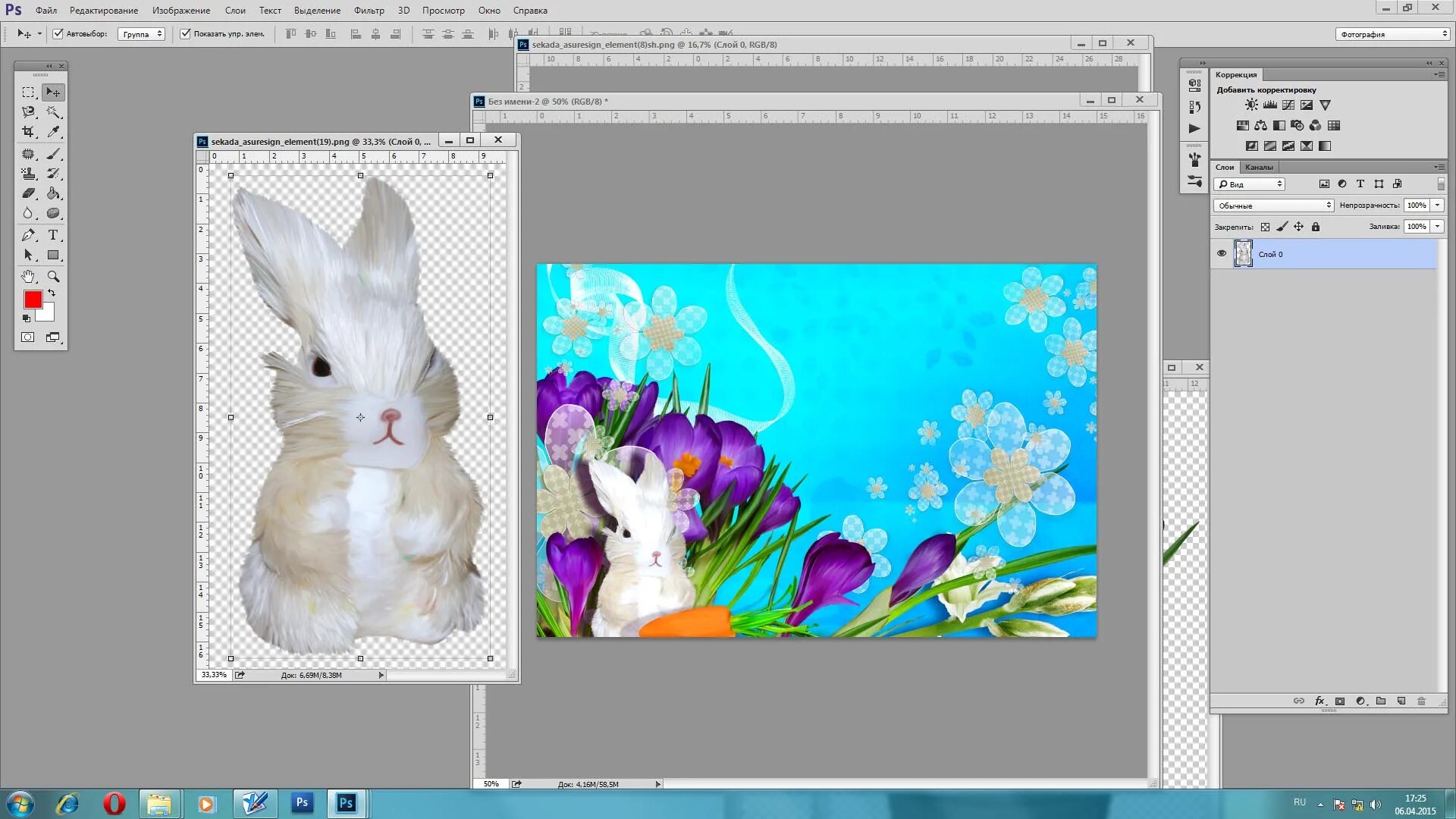The image size is (1456, 819).
Task: Select the Clone Stamp tool
Action: pyautogui.click(x=28, y=174)
